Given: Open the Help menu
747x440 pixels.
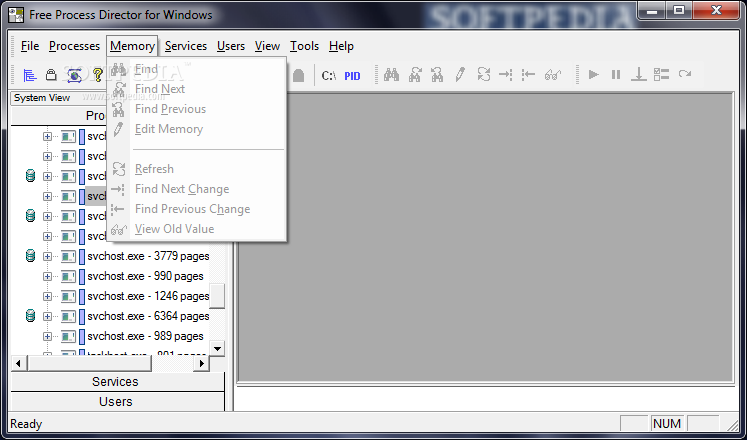Looking at the screenshot, I should pos(341,46).
